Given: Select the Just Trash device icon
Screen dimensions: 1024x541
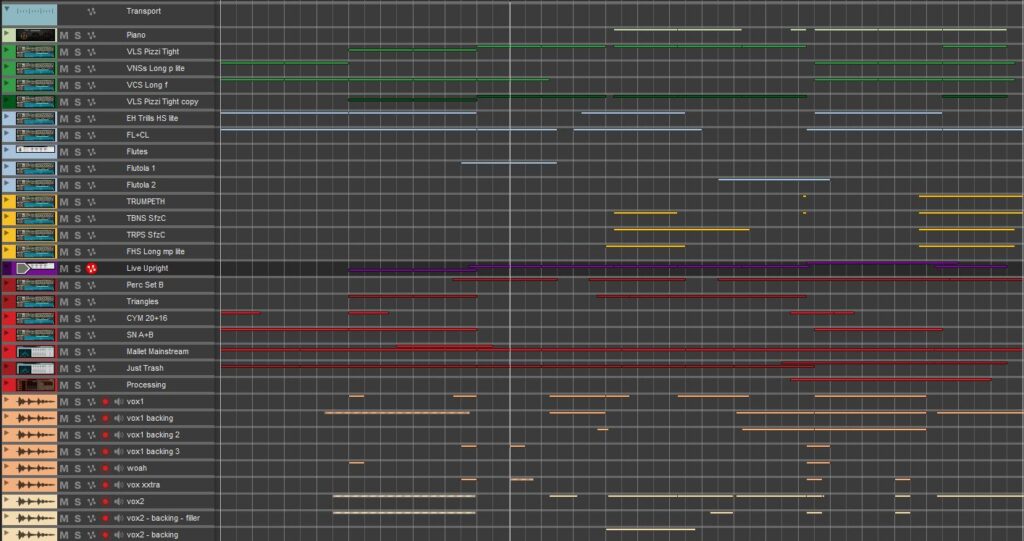Looking at the screenshot, I should [x=35, y=369].
